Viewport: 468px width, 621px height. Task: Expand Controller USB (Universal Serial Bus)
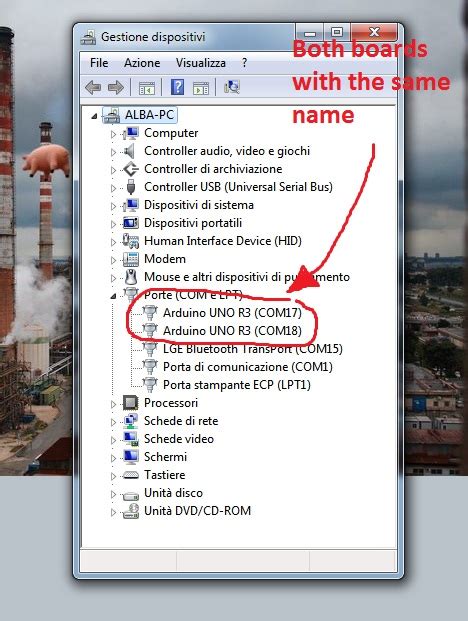click(x=113, y=188)
